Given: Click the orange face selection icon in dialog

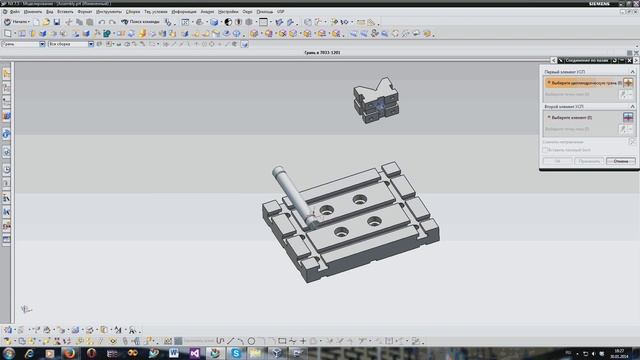Looking at the screenshot, I should pyautogui.click(x=628, y=83).
